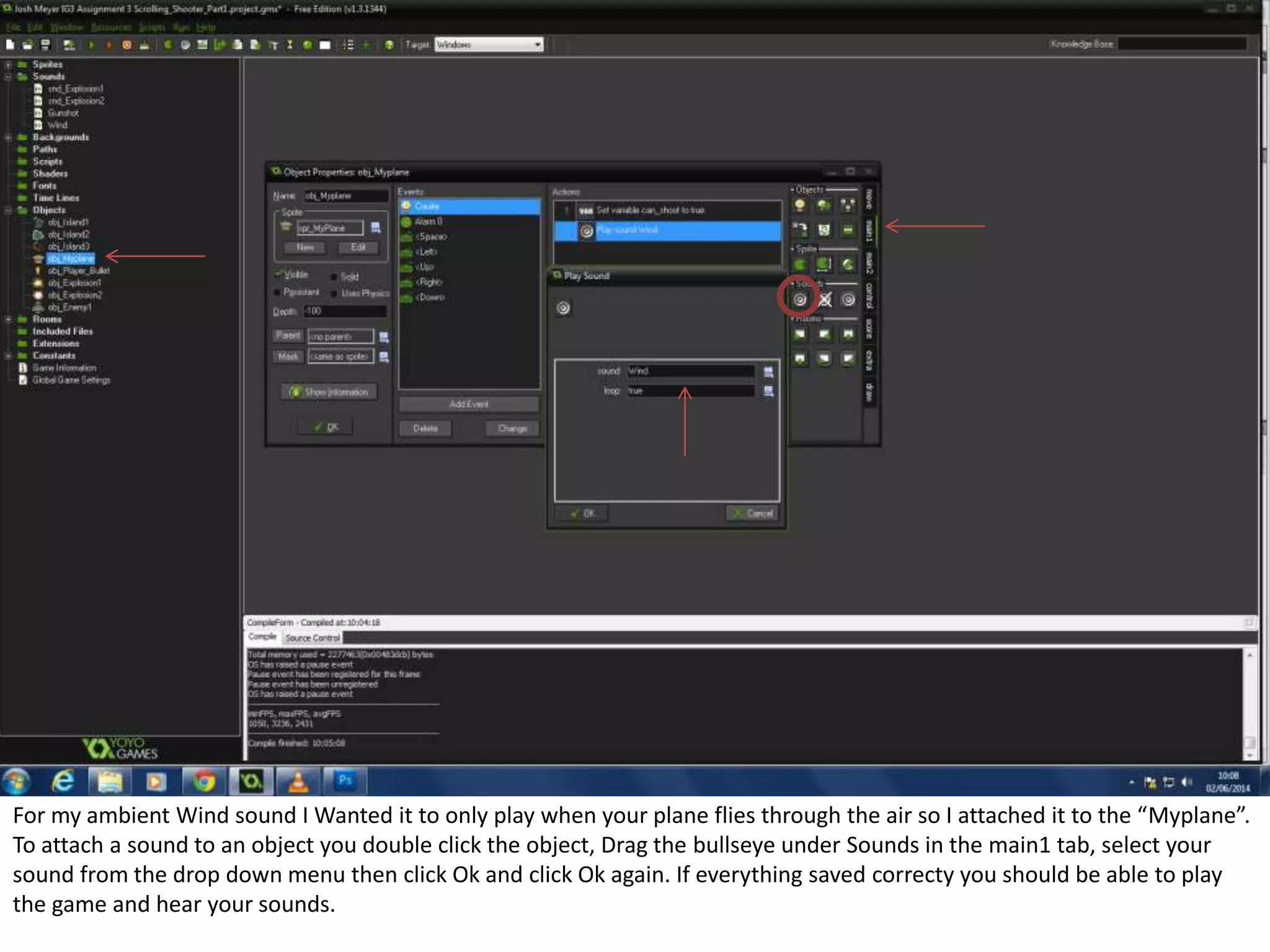This screenshot has width=1270, height=952.
Task: Click the Create Instance lightbulb action icon
Action: click(800, 205)
